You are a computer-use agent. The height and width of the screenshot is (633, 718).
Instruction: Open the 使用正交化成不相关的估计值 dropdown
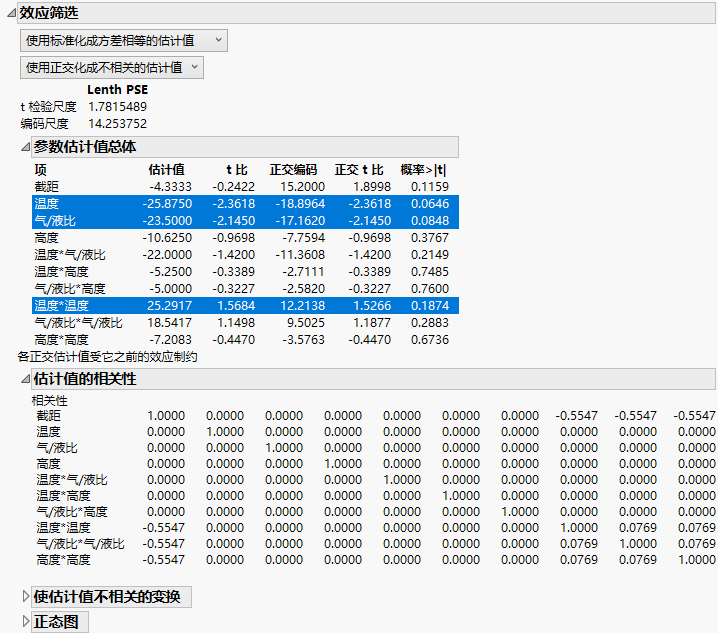(x=112, y=68)
